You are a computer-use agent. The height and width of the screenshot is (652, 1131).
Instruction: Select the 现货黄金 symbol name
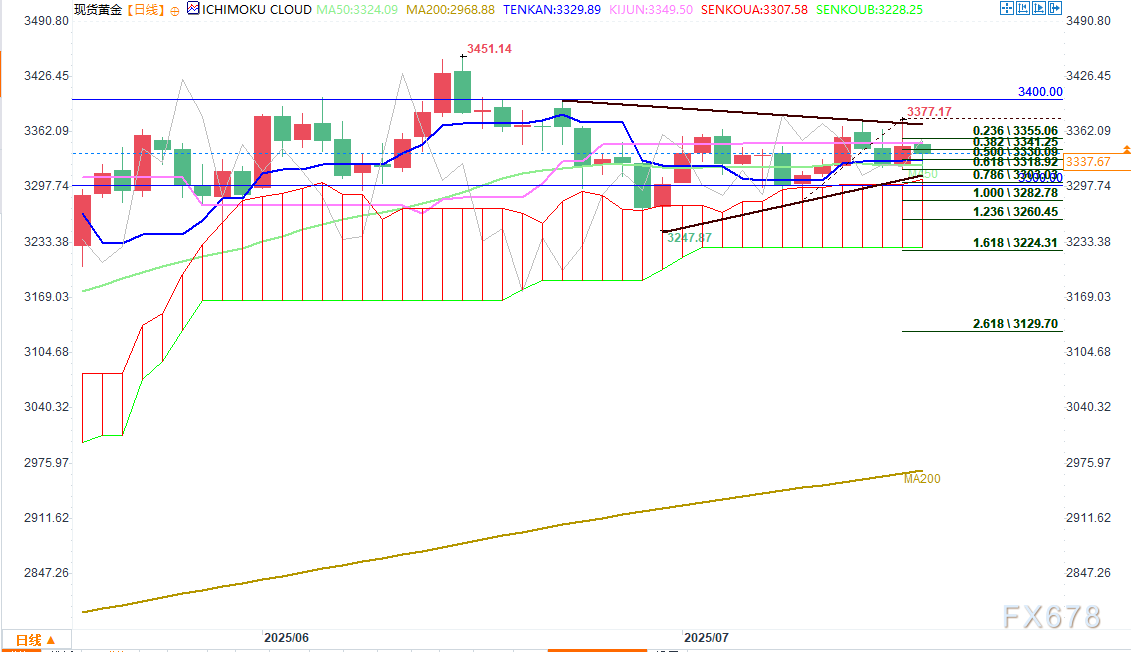98,10
